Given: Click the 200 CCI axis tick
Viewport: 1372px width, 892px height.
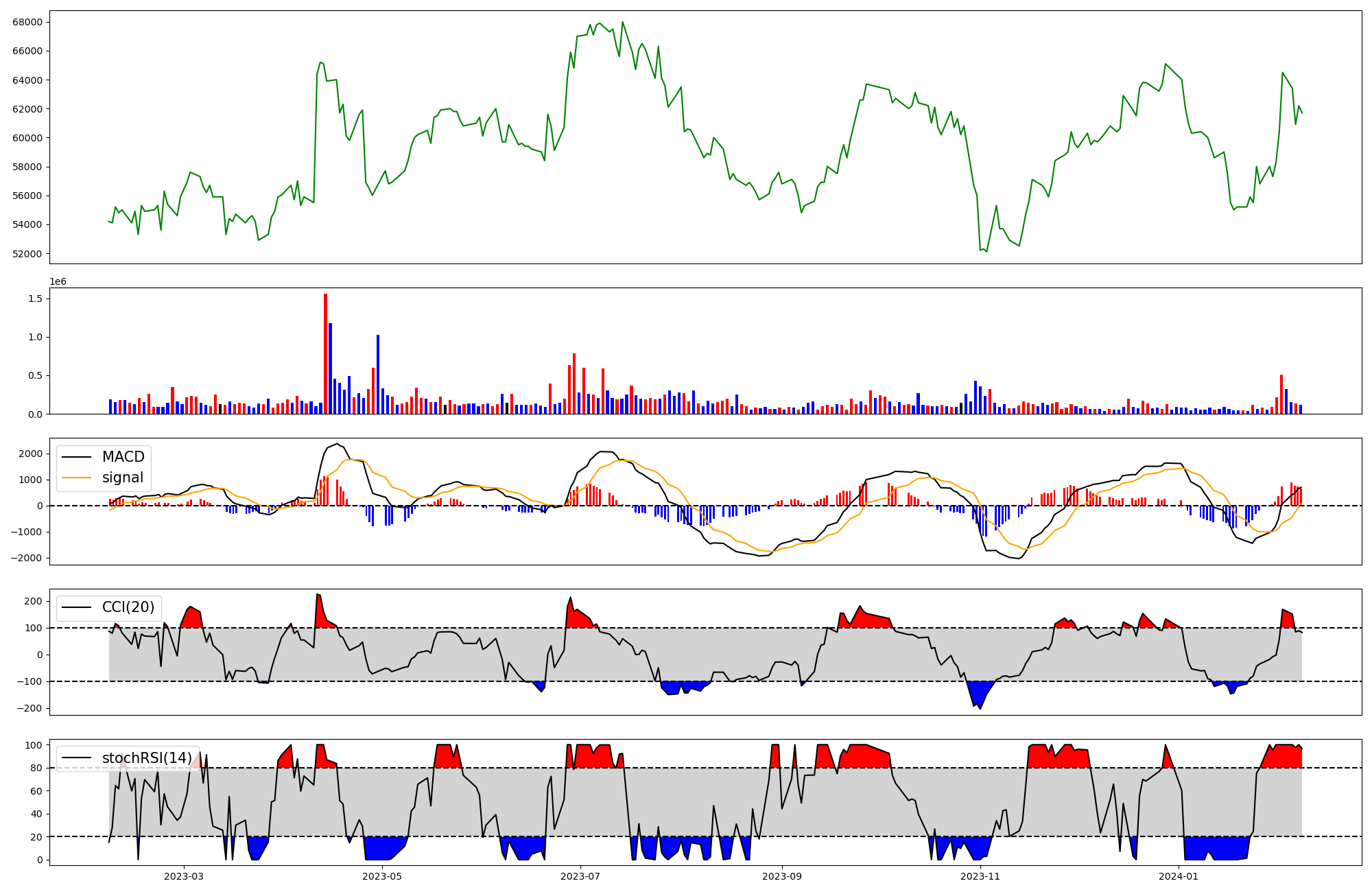Looking at the screenshot, I should (33, 601).
